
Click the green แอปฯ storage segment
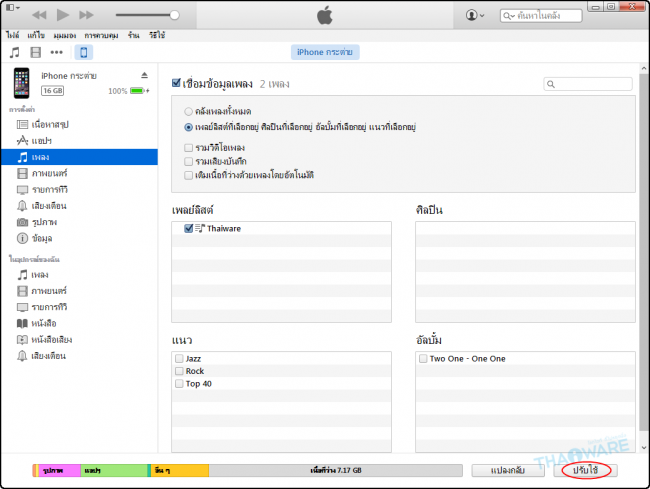[x=114, y=470]
